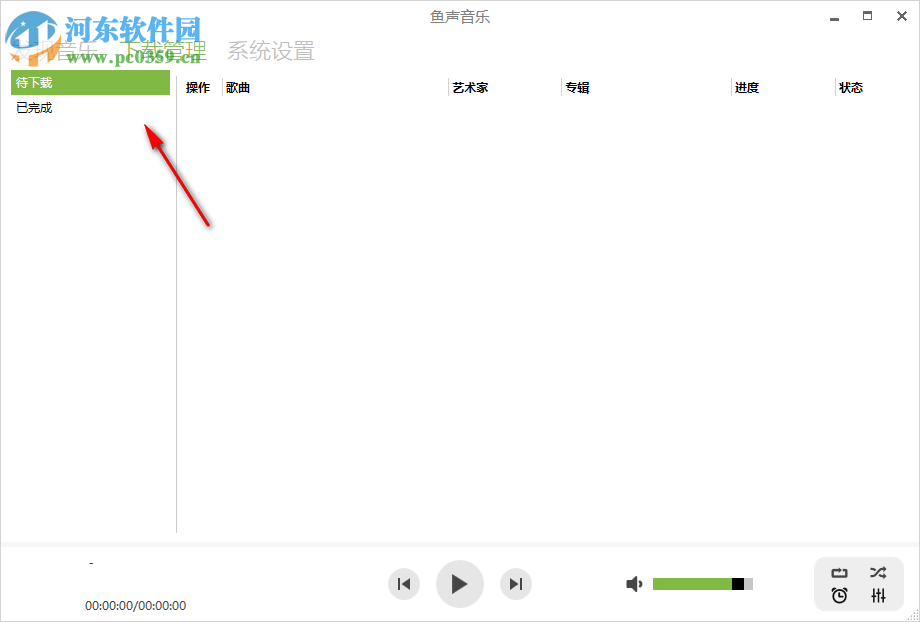The height and width of the screenshot is (622, 920).
Task: Skip to the next track
Action: [516, 584]
